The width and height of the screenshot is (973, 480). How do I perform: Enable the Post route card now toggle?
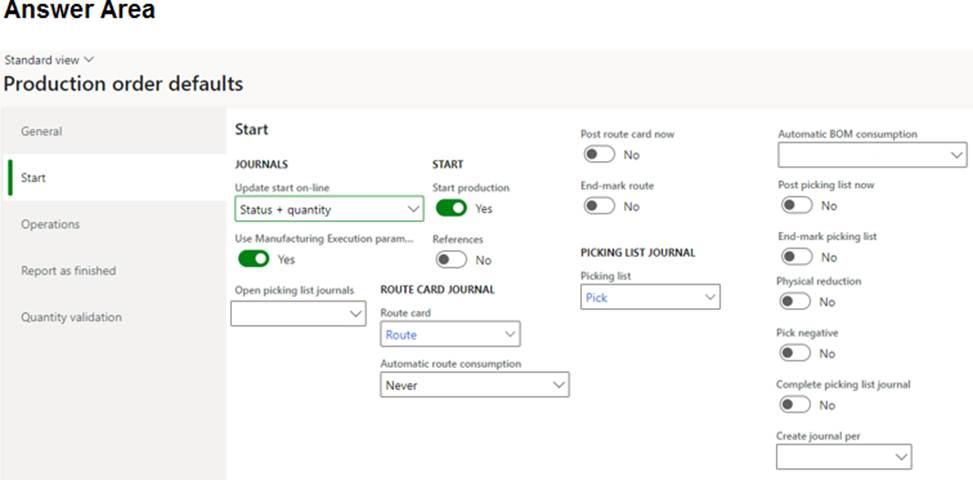tap(599, 154)
